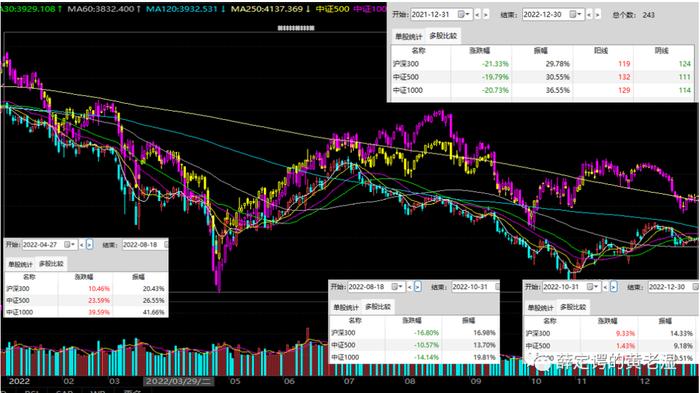Step start date 2021-12-31 back one day
This screenshot has height=393, width=700.
(477, 15)
